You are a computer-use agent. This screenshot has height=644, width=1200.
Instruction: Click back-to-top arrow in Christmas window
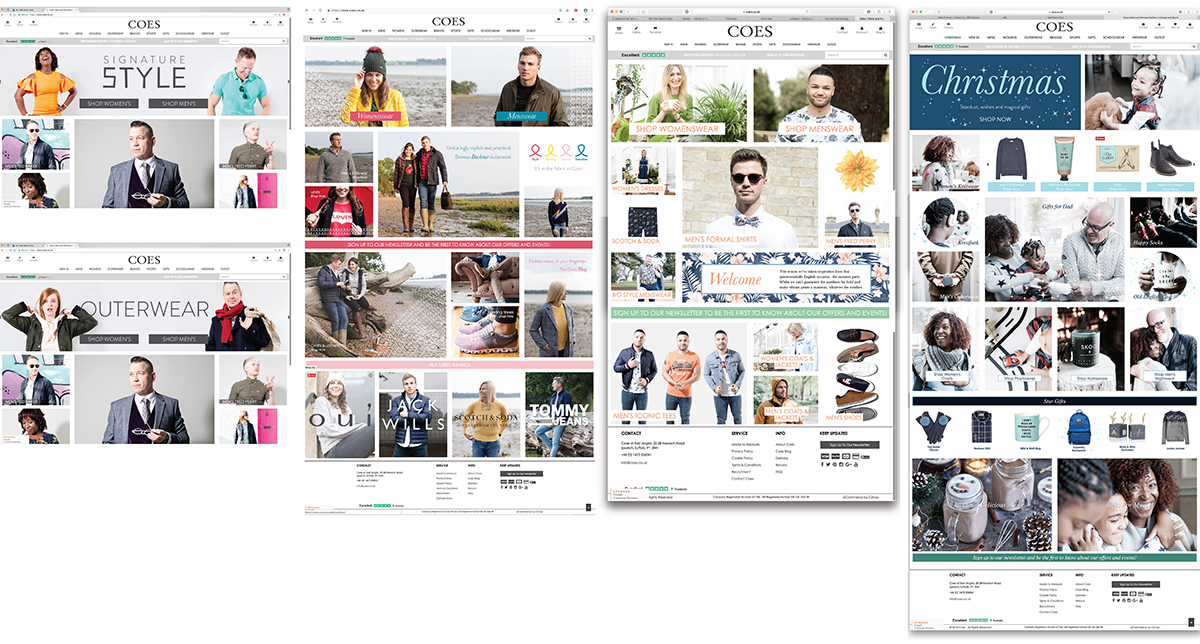[x=1191, y=622]
